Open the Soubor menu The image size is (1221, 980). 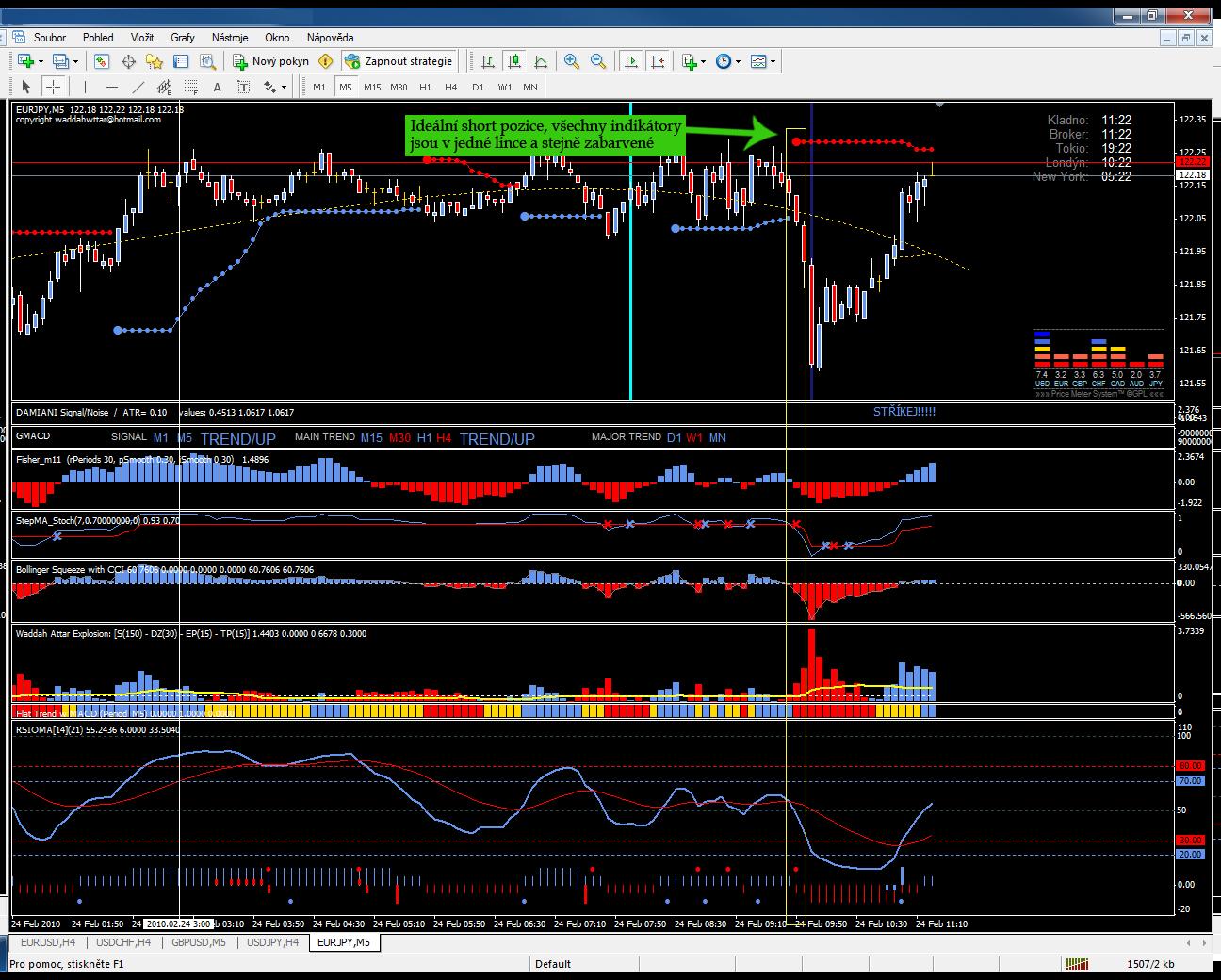[x=50, y=38]
